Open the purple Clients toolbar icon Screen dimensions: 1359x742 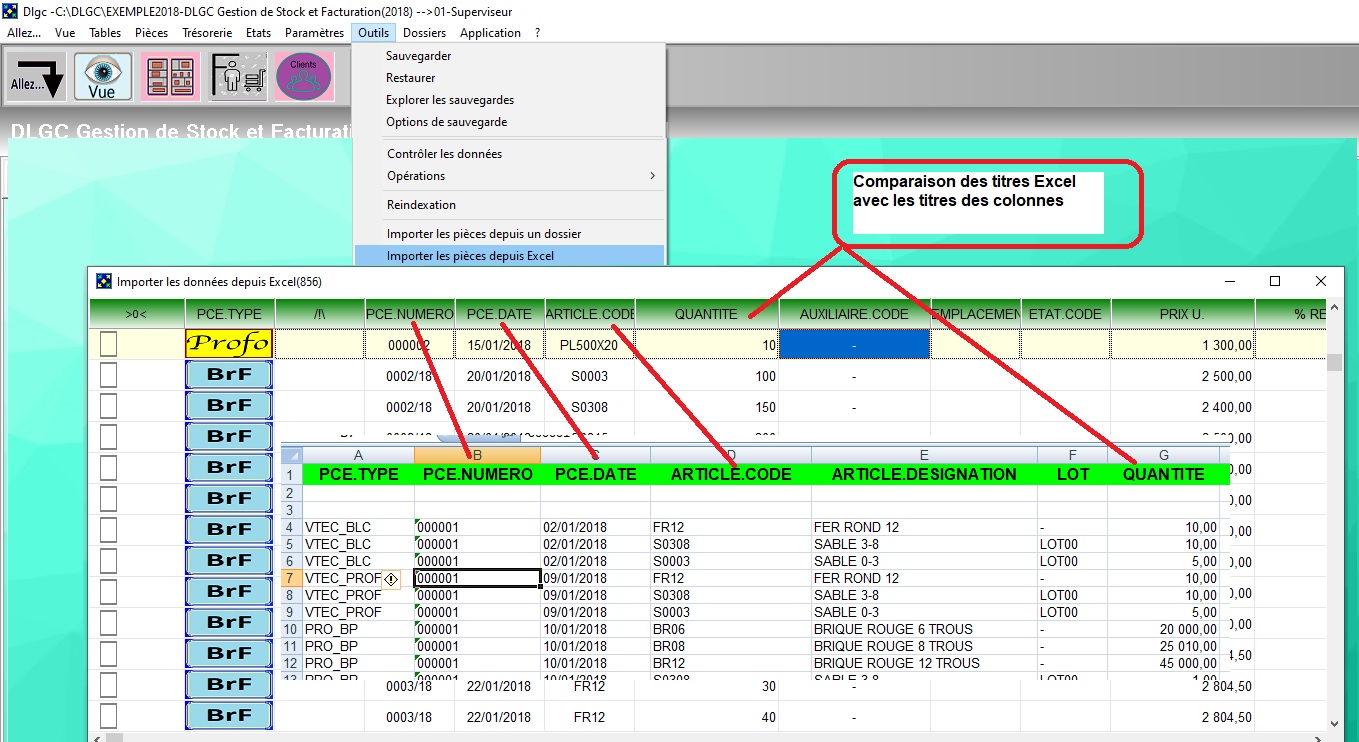(x=304, y=77)
